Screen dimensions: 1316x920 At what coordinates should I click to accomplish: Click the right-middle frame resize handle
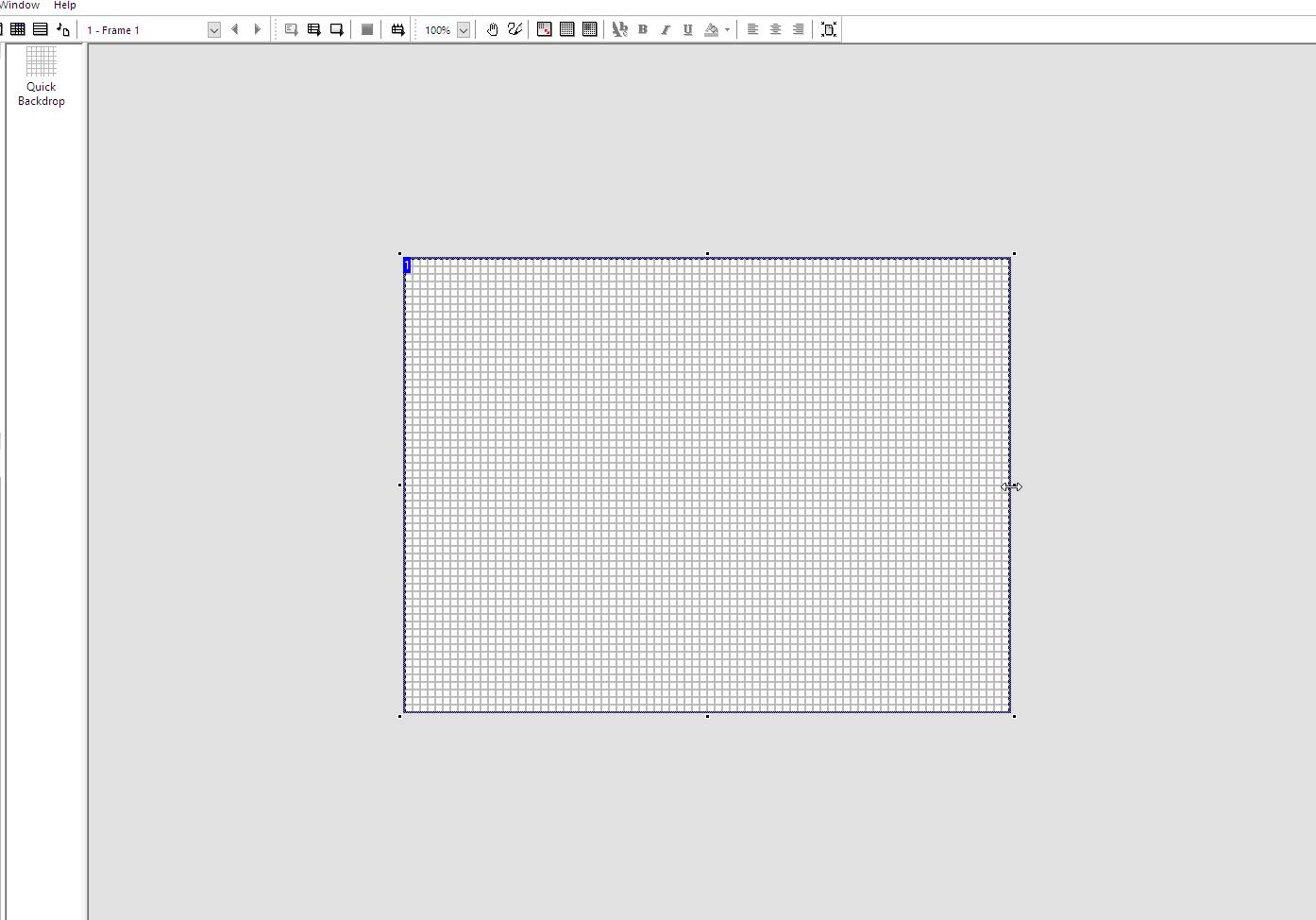pyautogui.click(x=1015, y=485)
